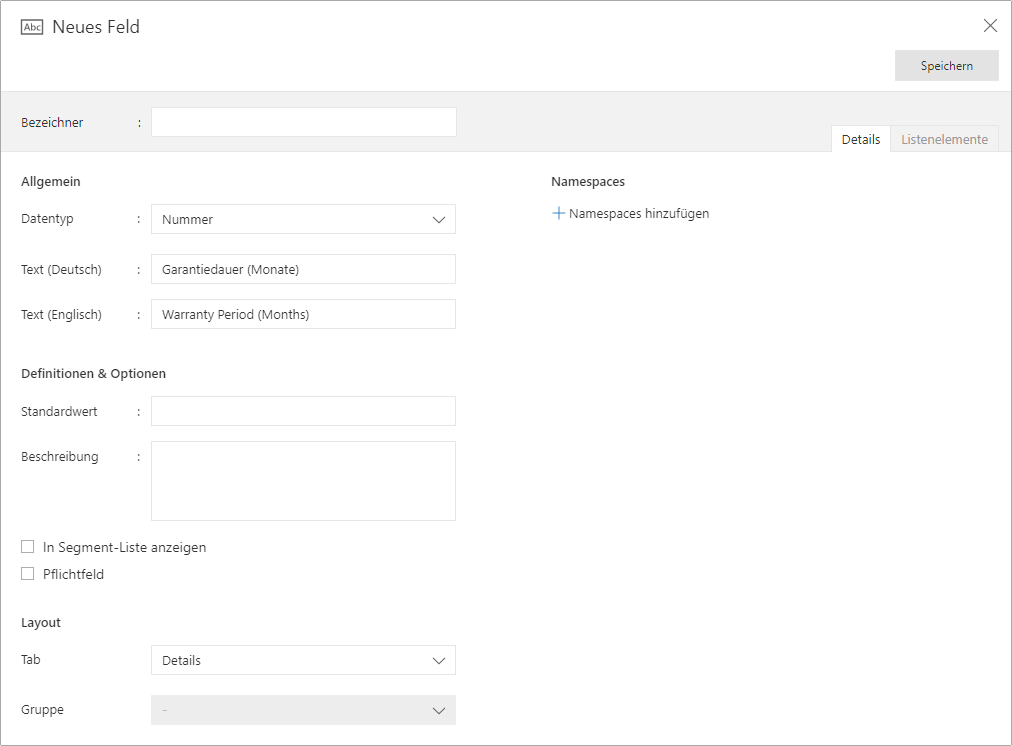Click the Speichern button
The image size is (1012, 746).
[946, 65]
